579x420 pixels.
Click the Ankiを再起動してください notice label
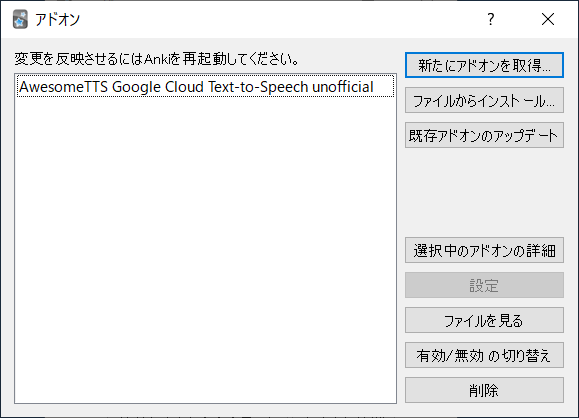coord(157,59)
